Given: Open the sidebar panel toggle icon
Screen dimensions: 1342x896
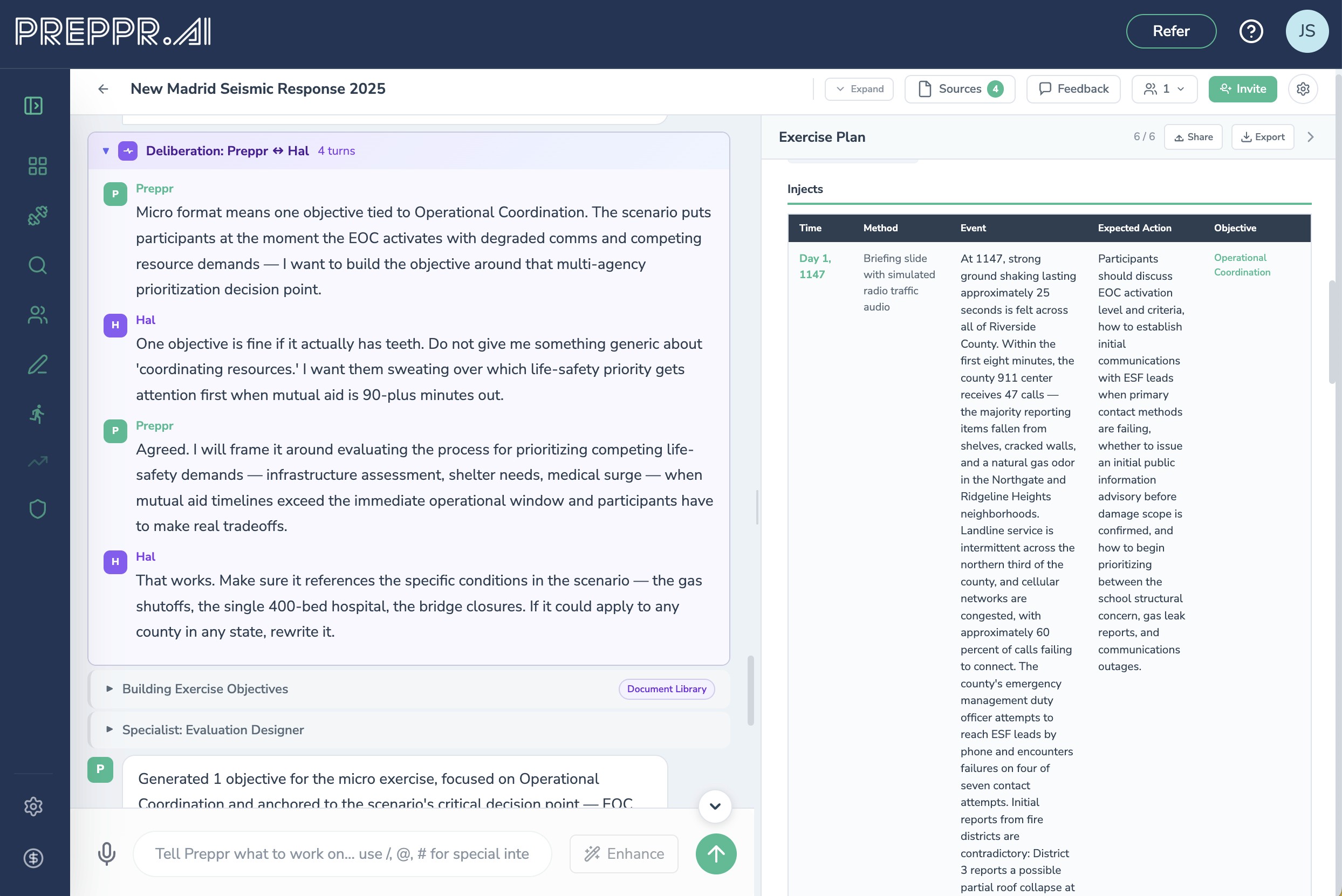Looking at the screenshot, I should pyautogui.click(x=34, y=106).
